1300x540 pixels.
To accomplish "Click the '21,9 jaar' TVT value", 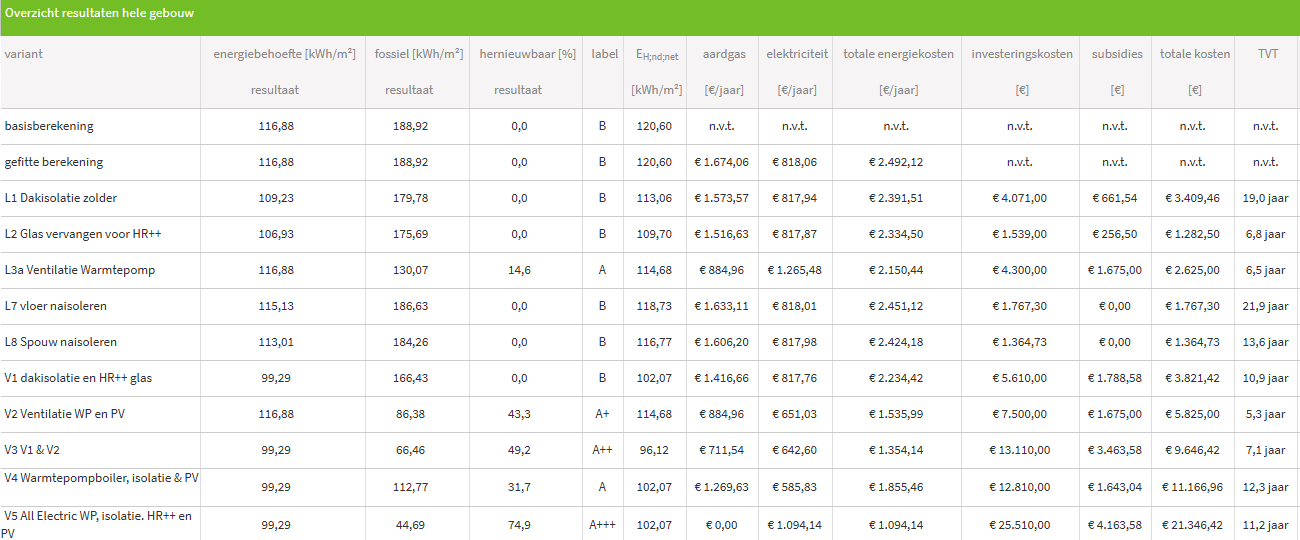I will point(1264,306).
